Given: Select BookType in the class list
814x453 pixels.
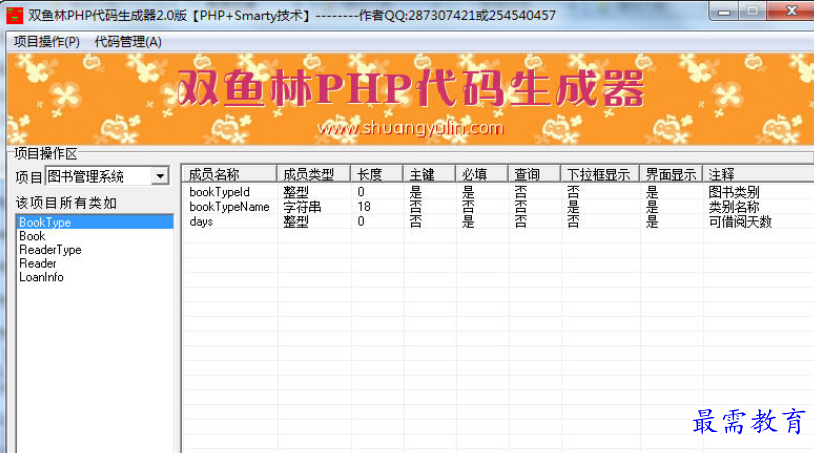Looking at the screenshot, I should pyautogui.click(x=94, y=222).
